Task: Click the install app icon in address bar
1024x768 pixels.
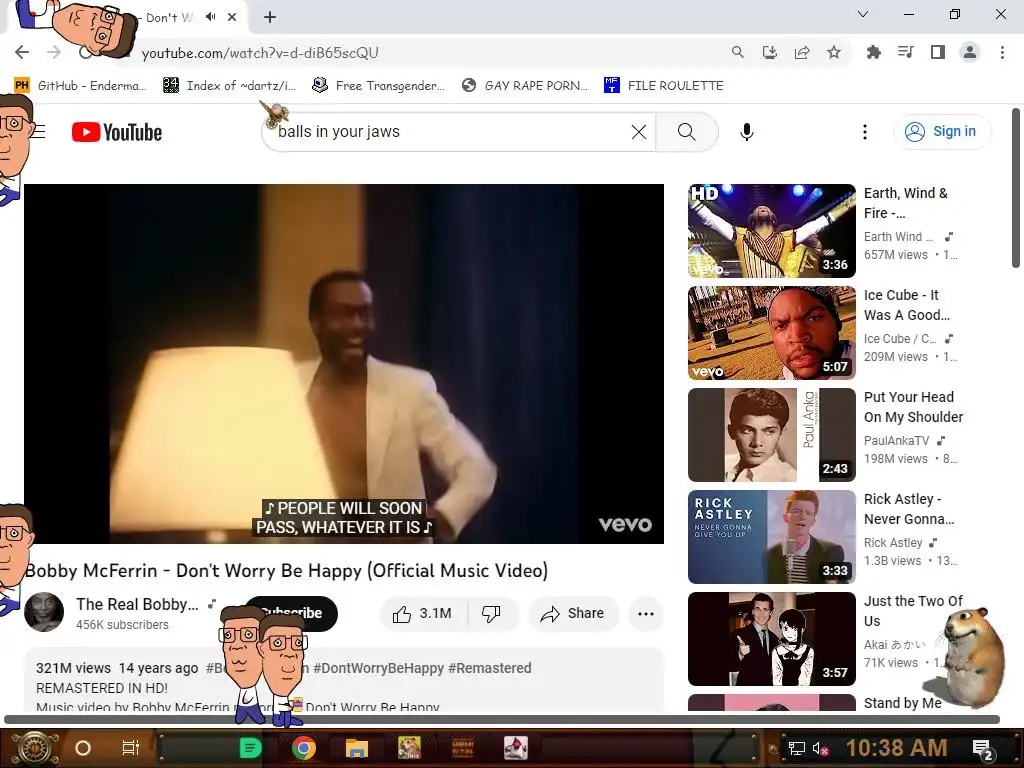Action: click(770, 52)
